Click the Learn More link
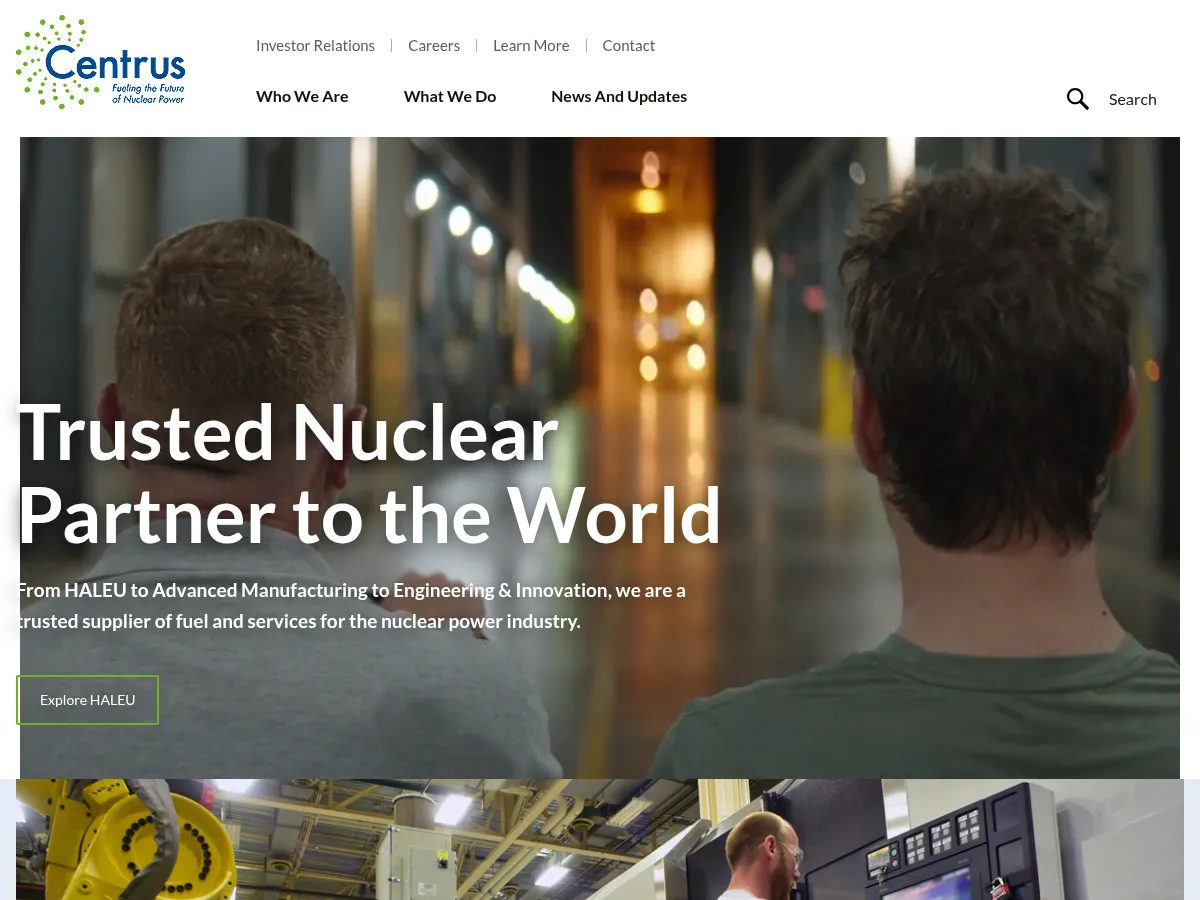The image size is (1200, 900). (x=531, y=45)
